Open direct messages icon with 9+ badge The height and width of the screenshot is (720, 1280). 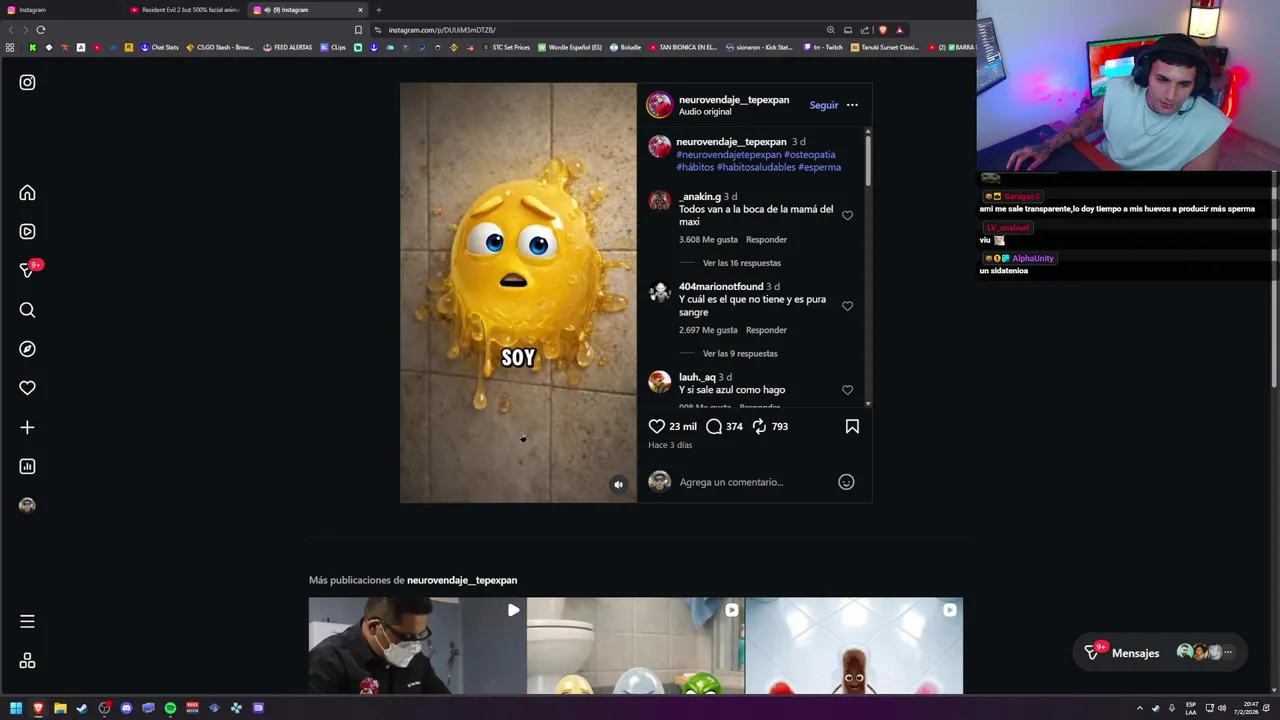[27, 270]
